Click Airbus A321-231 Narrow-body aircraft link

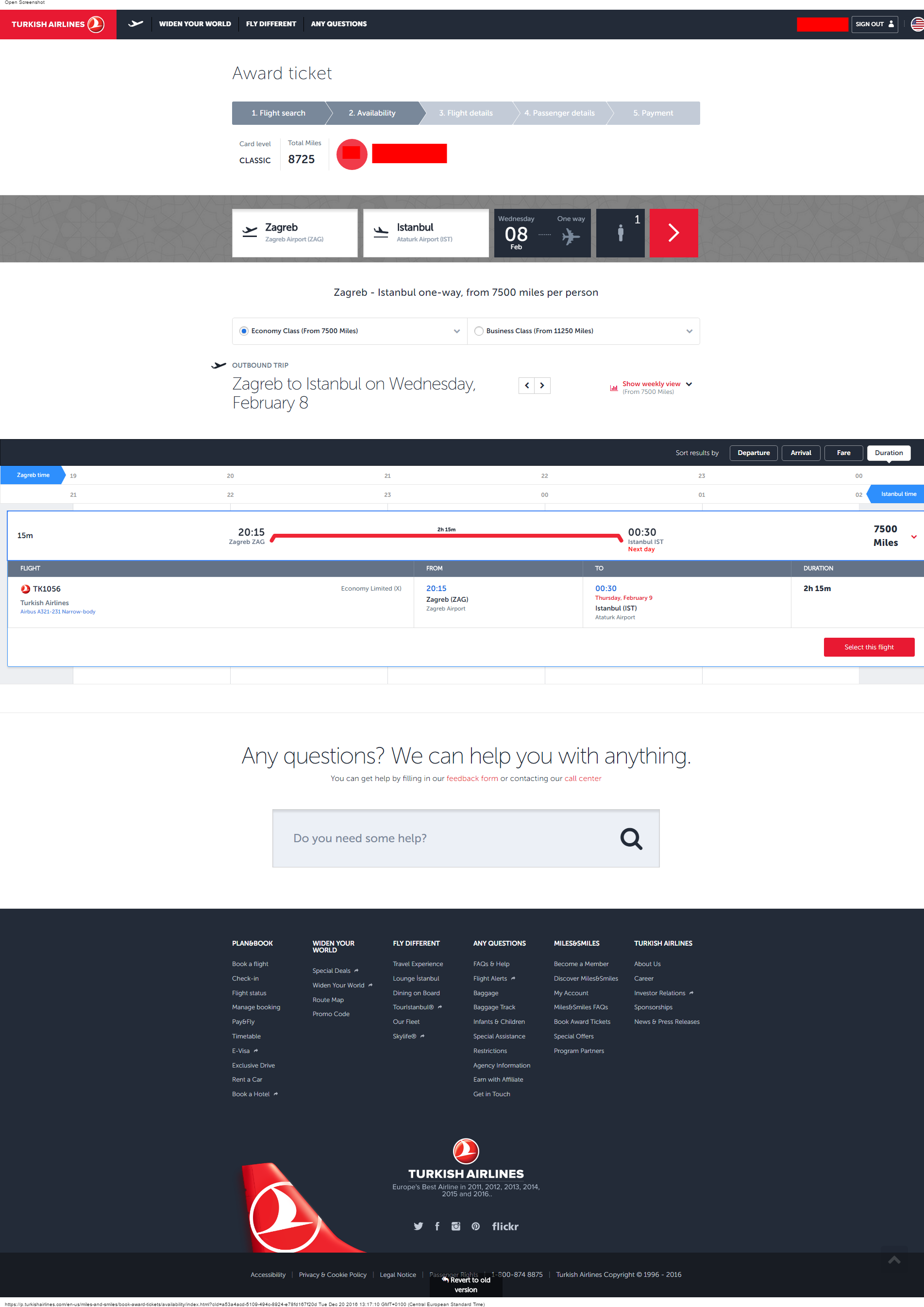(58, 611)
